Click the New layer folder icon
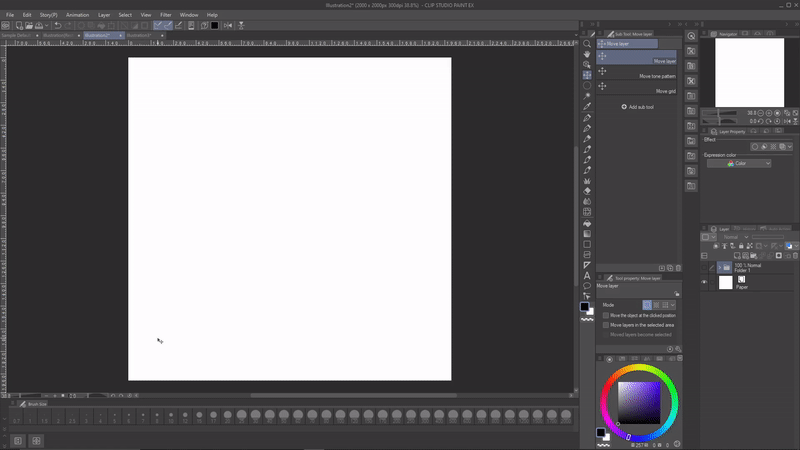 pyautogui.click(x=753, y=256)
